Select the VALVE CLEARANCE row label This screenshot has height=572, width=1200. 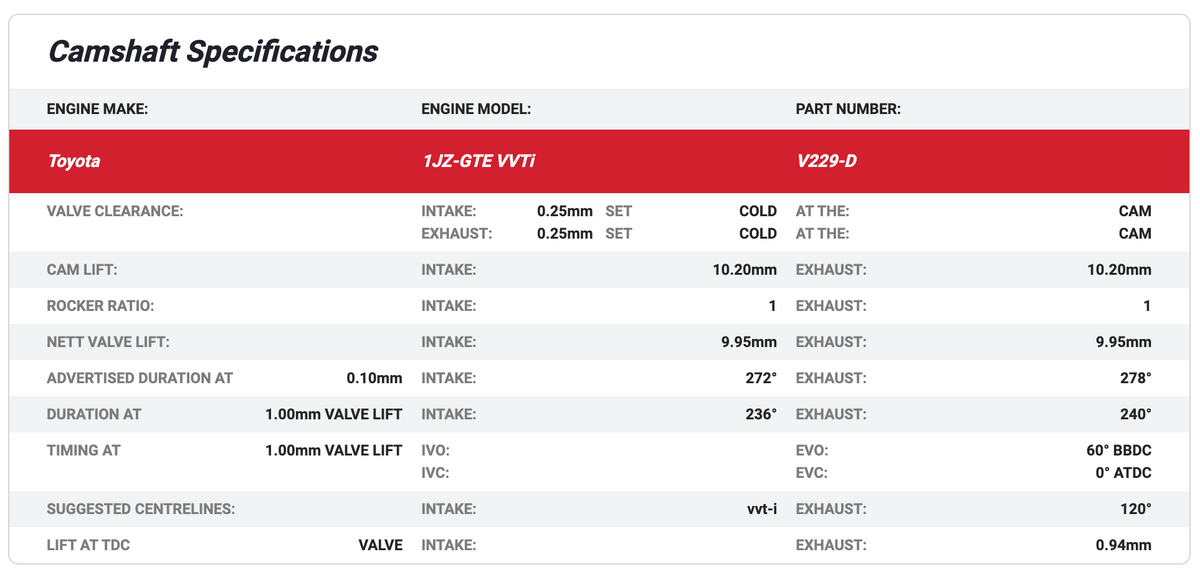[x=116, y=211]
